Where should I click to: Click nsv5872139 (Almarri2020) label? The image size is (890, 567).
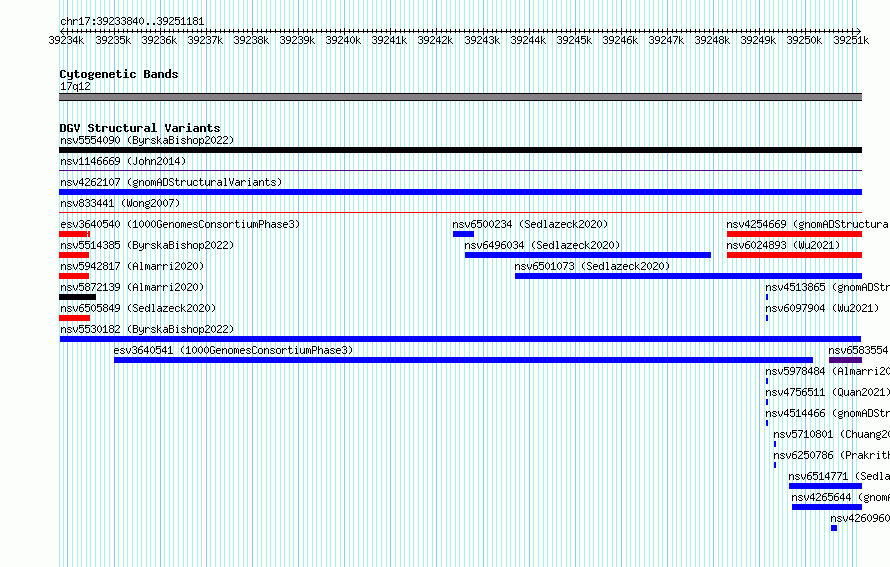coord(132,287)
